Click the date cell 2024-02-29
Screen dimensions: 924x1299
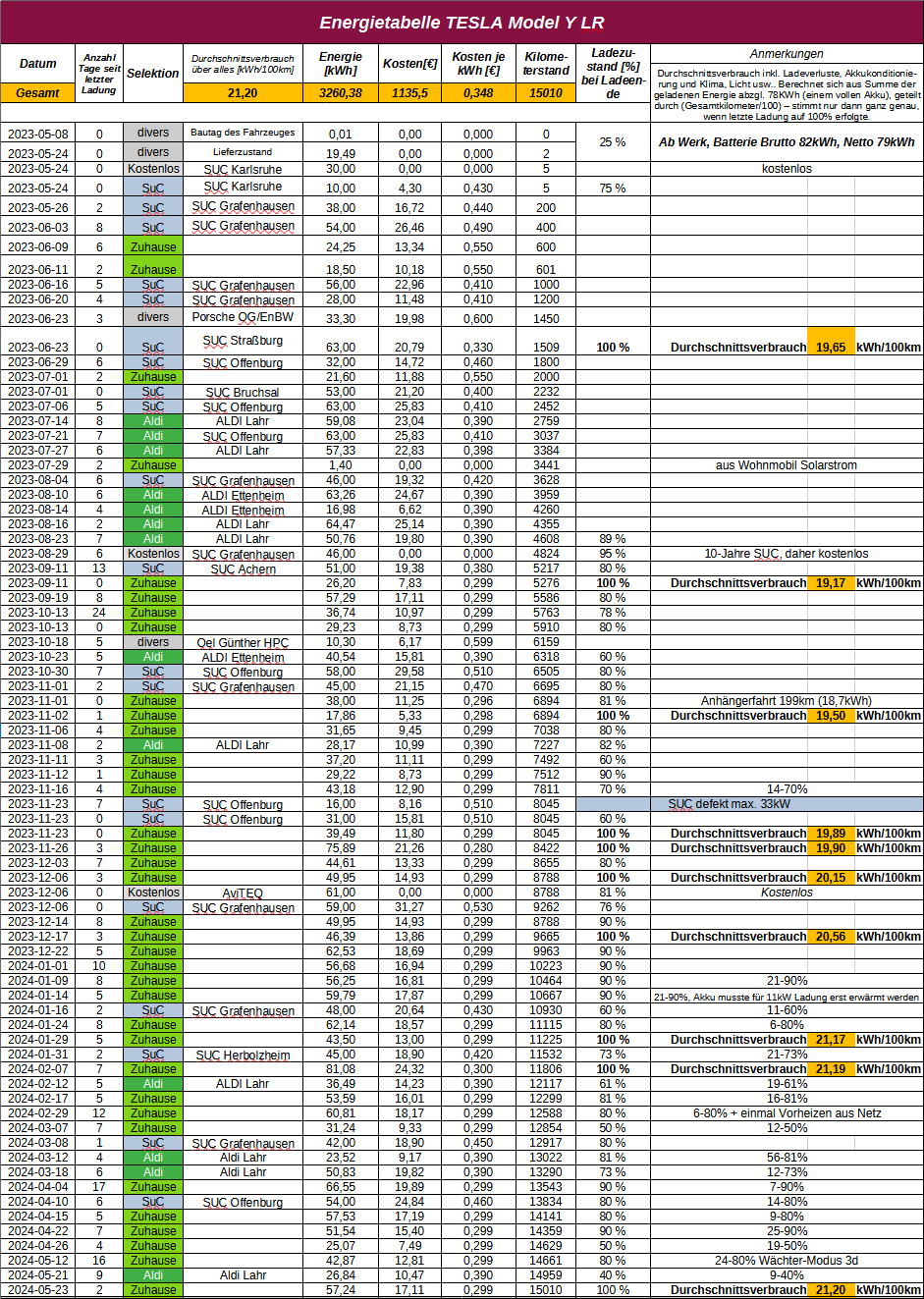pos(38,1113)
